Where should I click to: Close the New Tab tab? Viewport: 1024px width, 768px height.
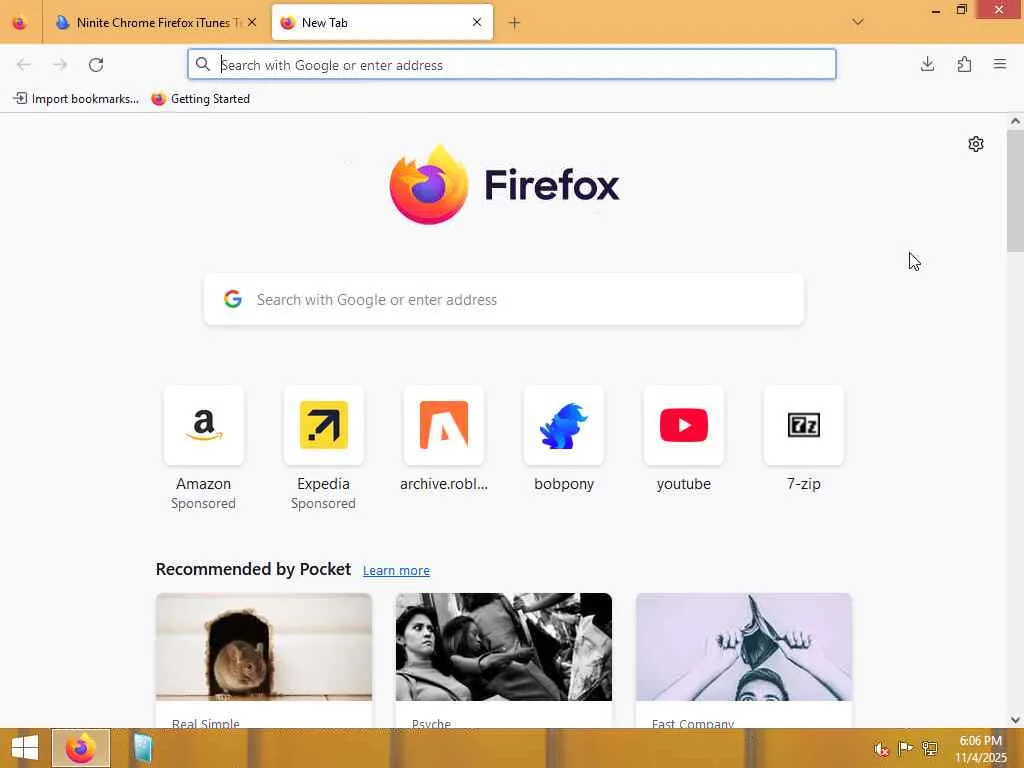click(x=477, y=23)
